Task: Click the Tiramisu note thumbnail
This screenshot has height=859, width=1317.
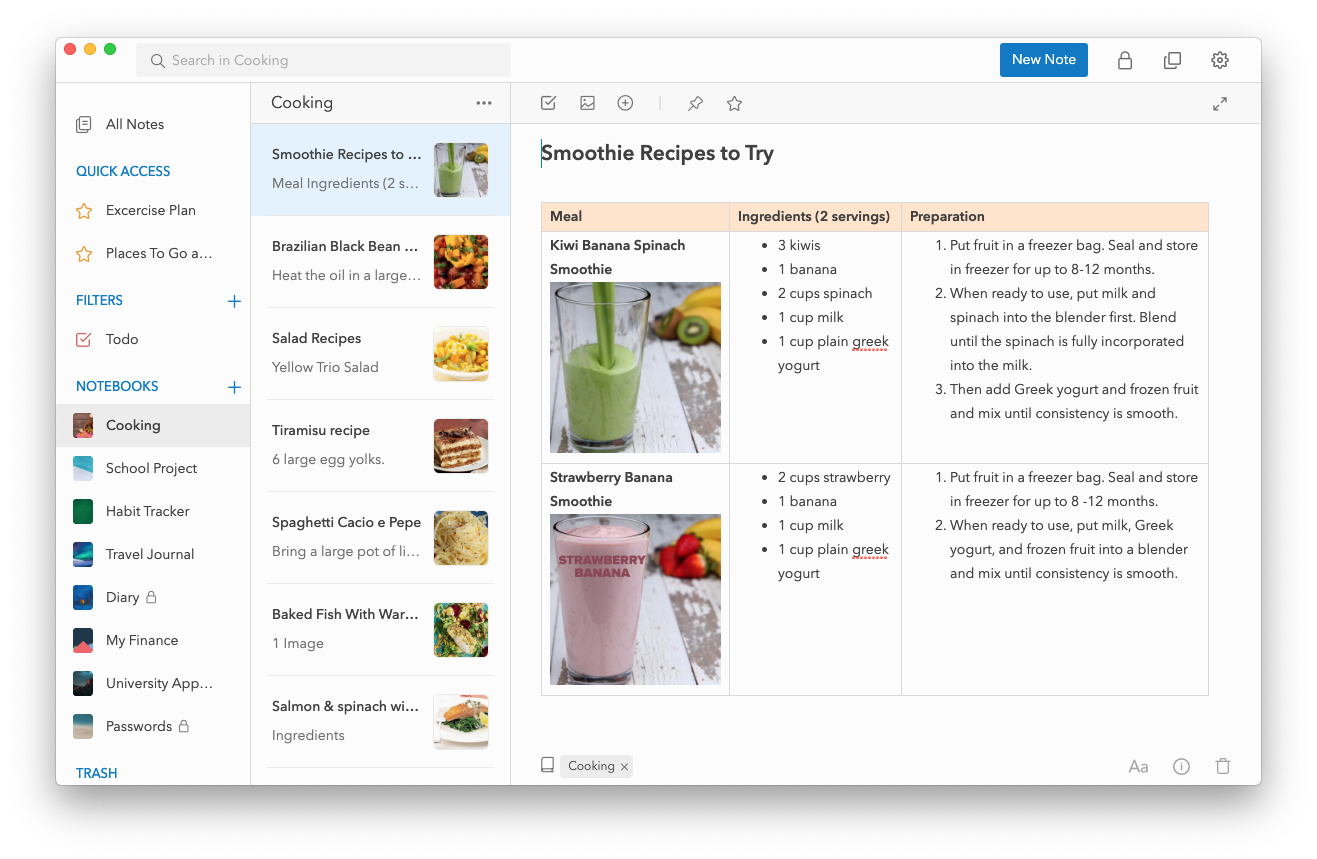Action: 461,446
